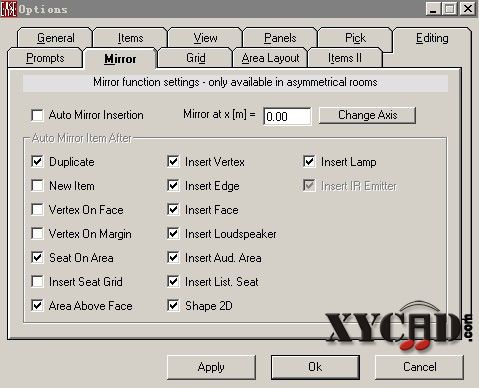Close the Options dialog
Viewport: 479px width, 388px height.
[467, 9]
